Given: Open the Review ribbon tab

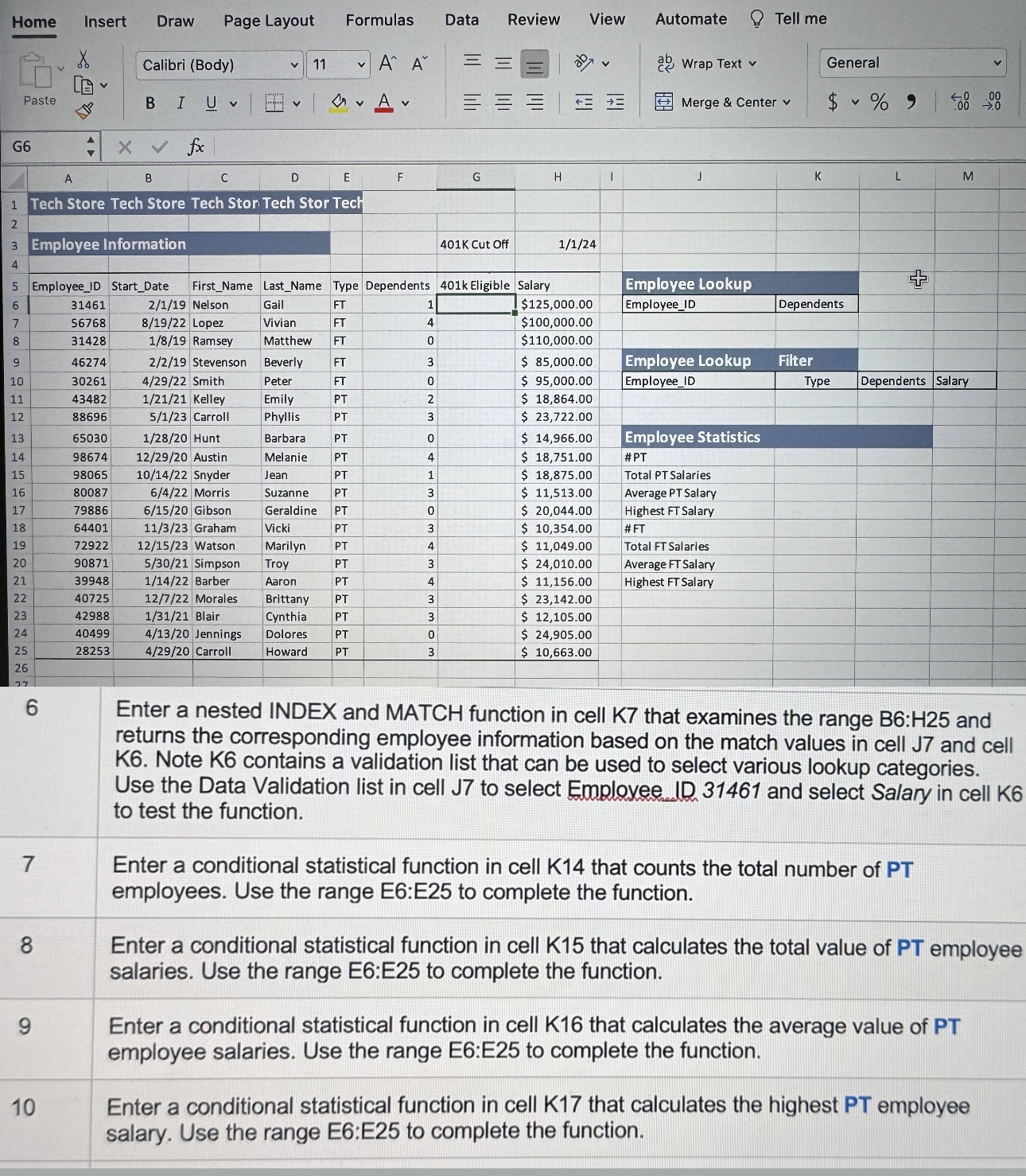Looking at the screenshot, I should point(534,19).
